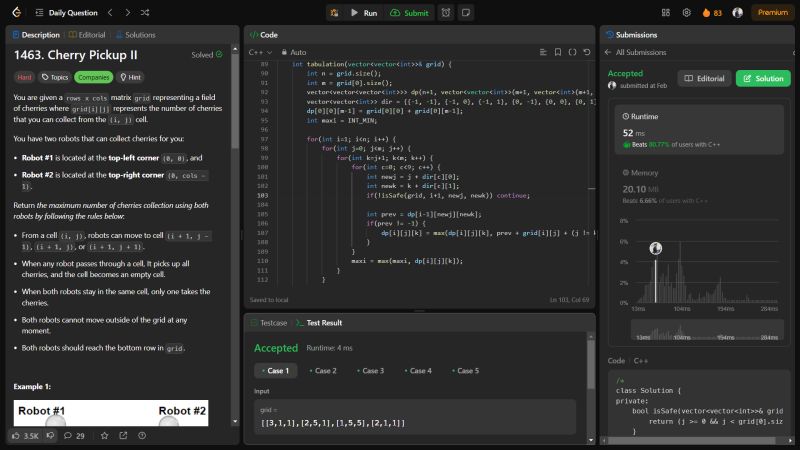
Task: Open the Editorial button in Submissions
Action: click(x=704, y=78)
